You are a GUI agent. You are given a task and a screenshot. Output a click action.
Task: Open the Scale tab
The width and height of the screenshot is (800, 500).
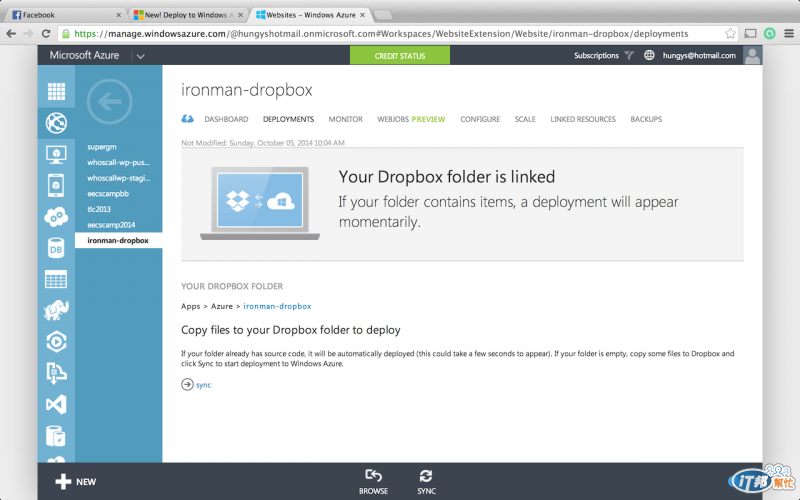(x=525, y=119)
